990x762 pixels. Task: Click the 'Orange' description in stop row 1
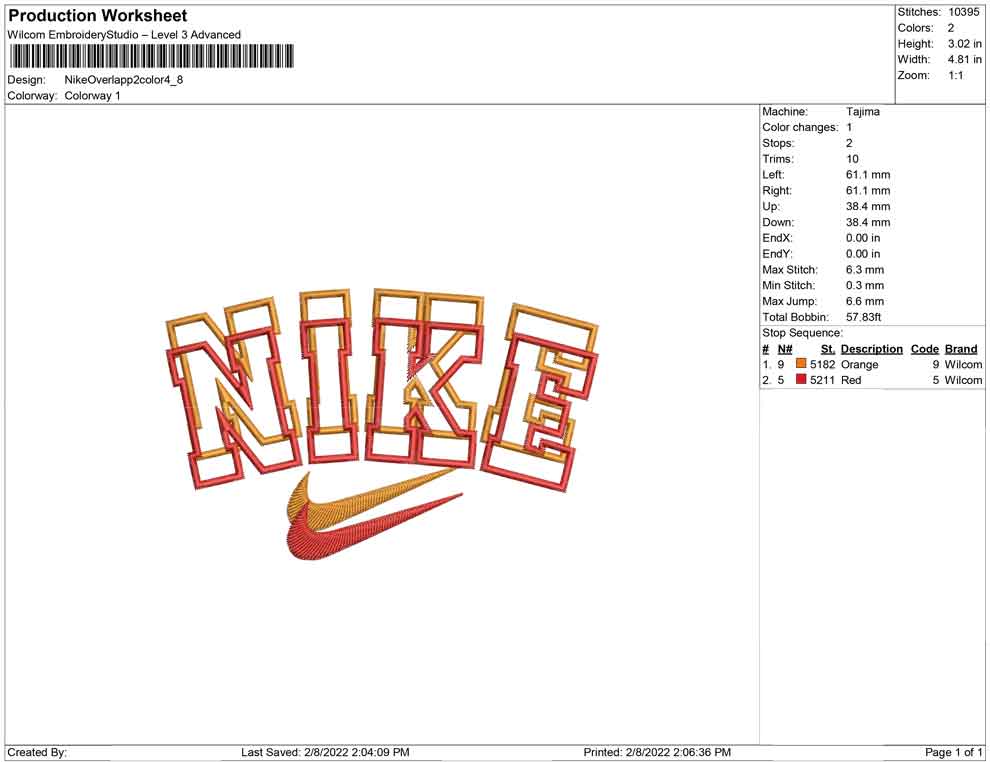coord(859,364)
